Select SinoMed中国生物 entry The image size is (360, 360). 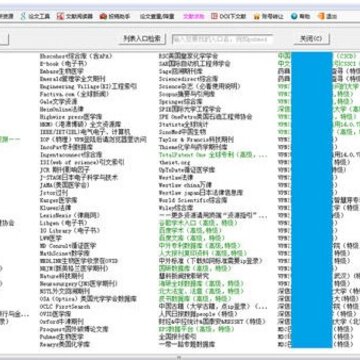182,132
